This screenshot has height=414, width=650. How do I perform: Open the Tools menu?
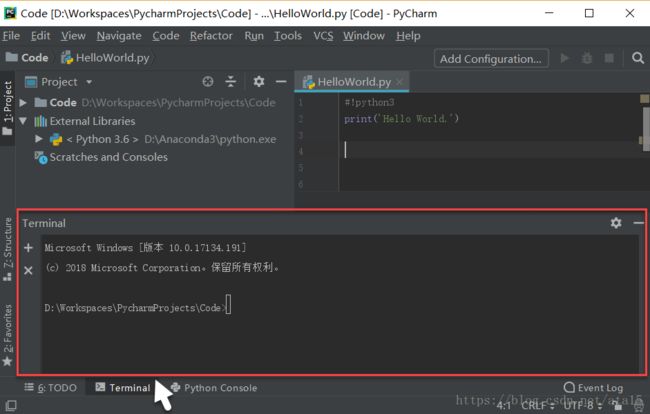click(x=288, y=36)
